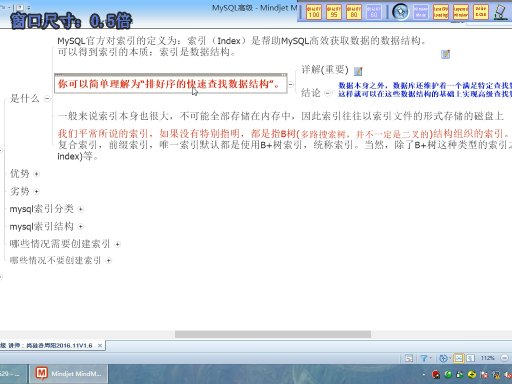The image size is (512, 384).
Task: Select the blue 数据本身之外 conclusion text
Action: pyautogui.click(x=425, y=90)
